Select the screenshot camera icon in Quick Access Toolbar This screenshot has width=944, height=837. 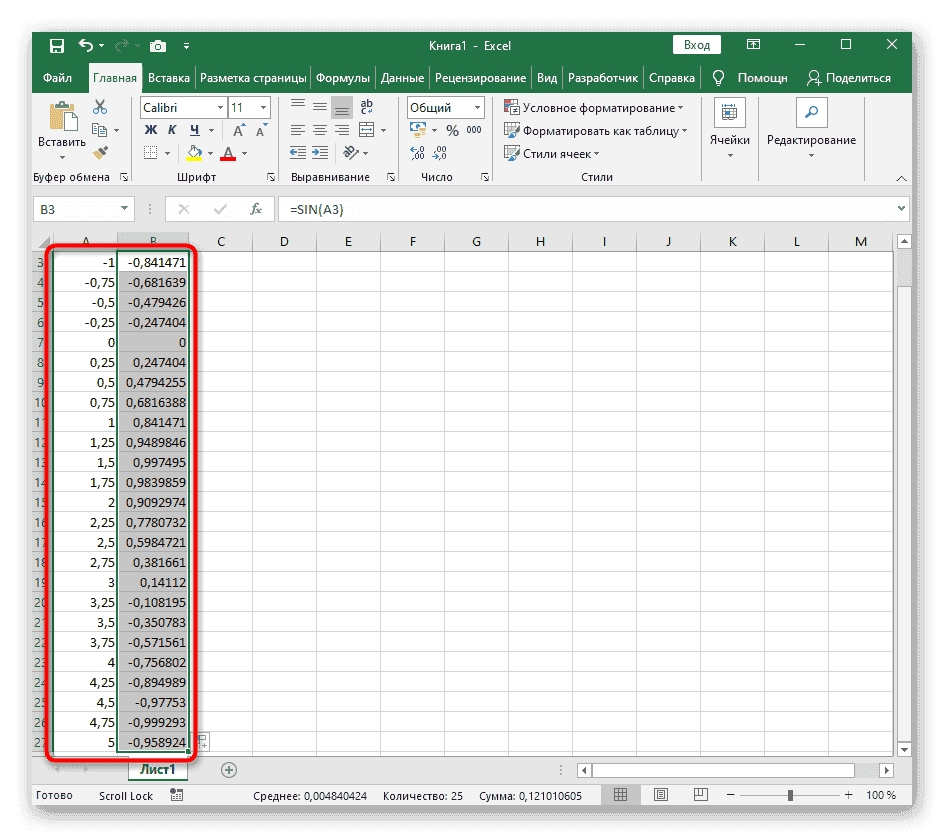click(x=158, y=46)
